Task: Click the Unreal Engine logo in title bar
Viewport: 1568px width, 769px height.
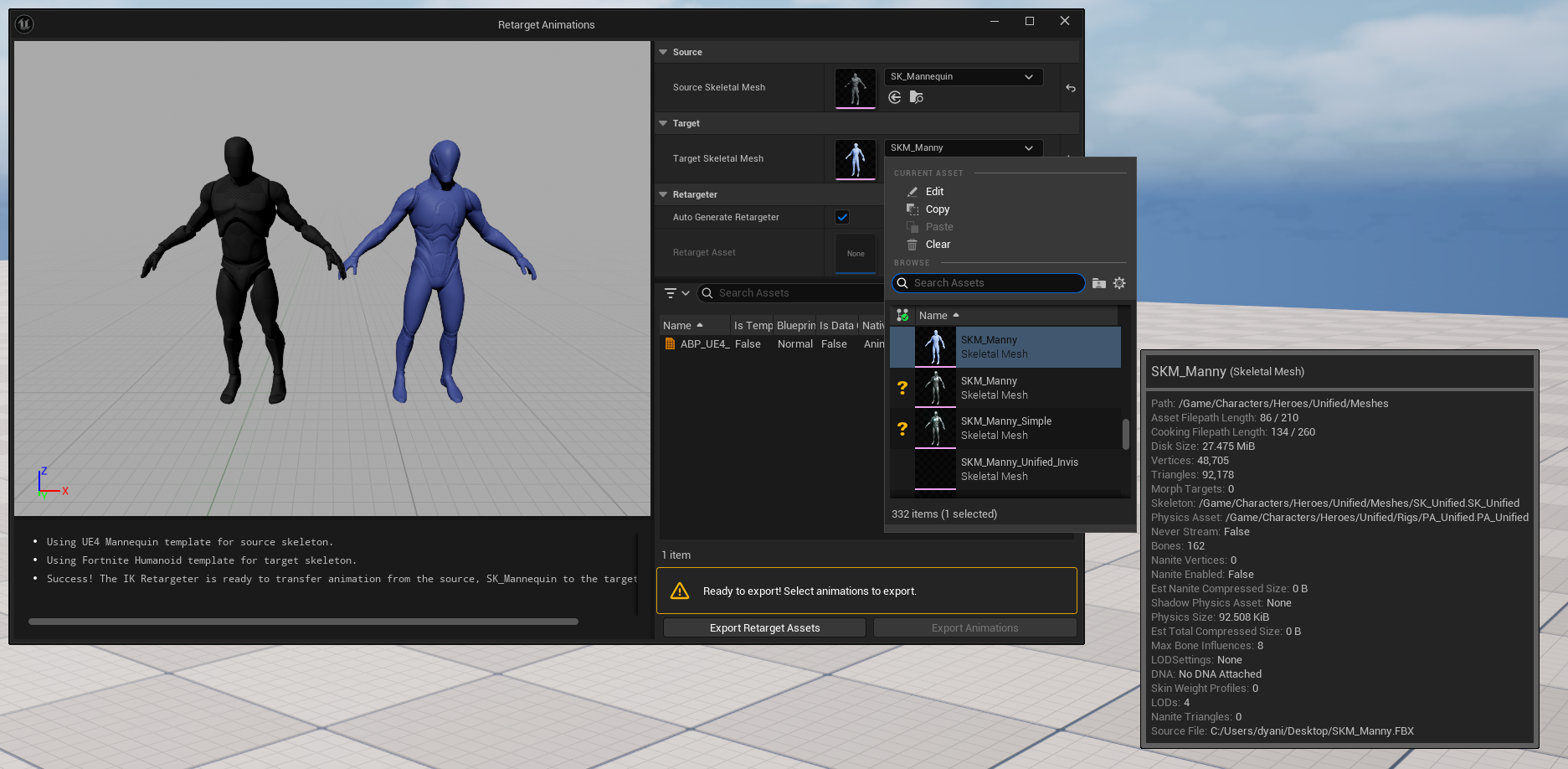Action: 24,24
